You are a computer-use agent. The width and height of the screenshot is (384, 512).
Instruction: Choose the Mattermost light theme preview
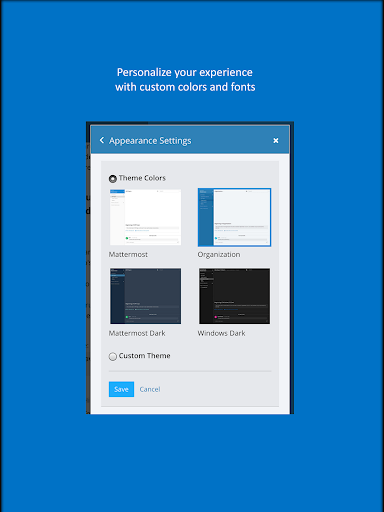coord(146,217)
